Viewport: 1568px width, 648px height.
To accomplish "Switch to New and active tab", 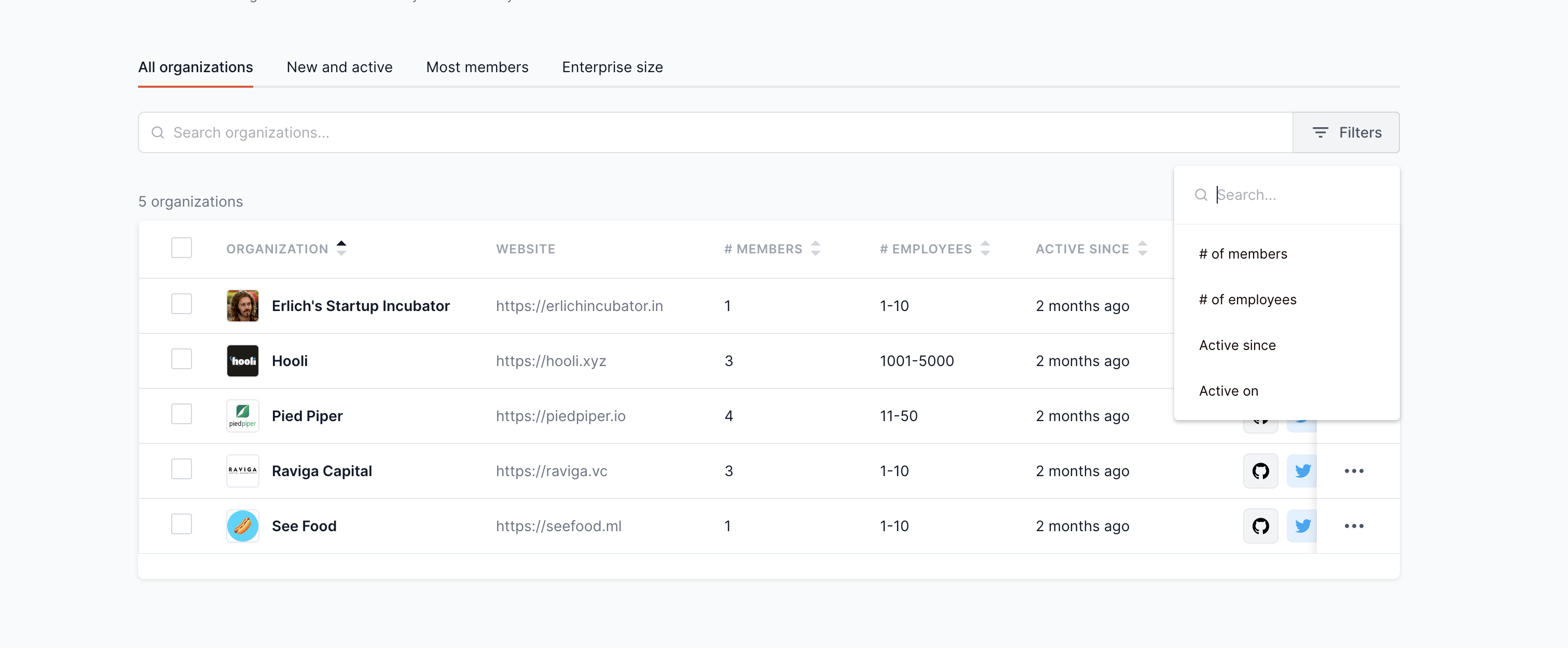I will [x=339, y=67].
